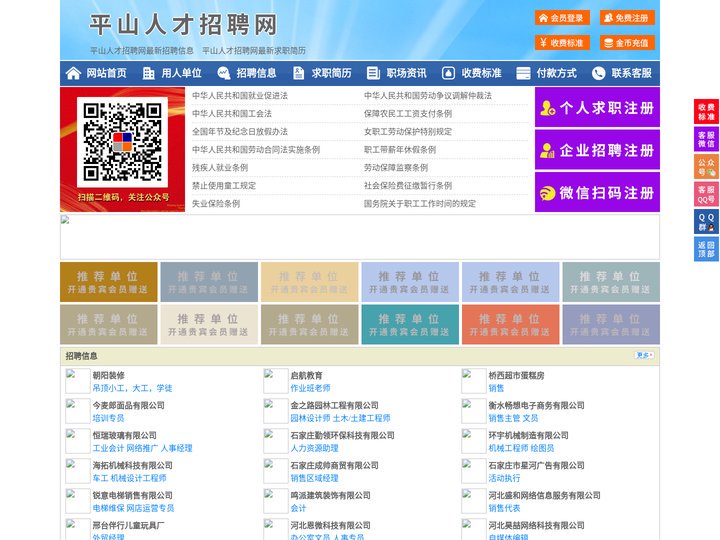
Task: Open 残疾人就业条例 link
Action: tap(220, 168)
